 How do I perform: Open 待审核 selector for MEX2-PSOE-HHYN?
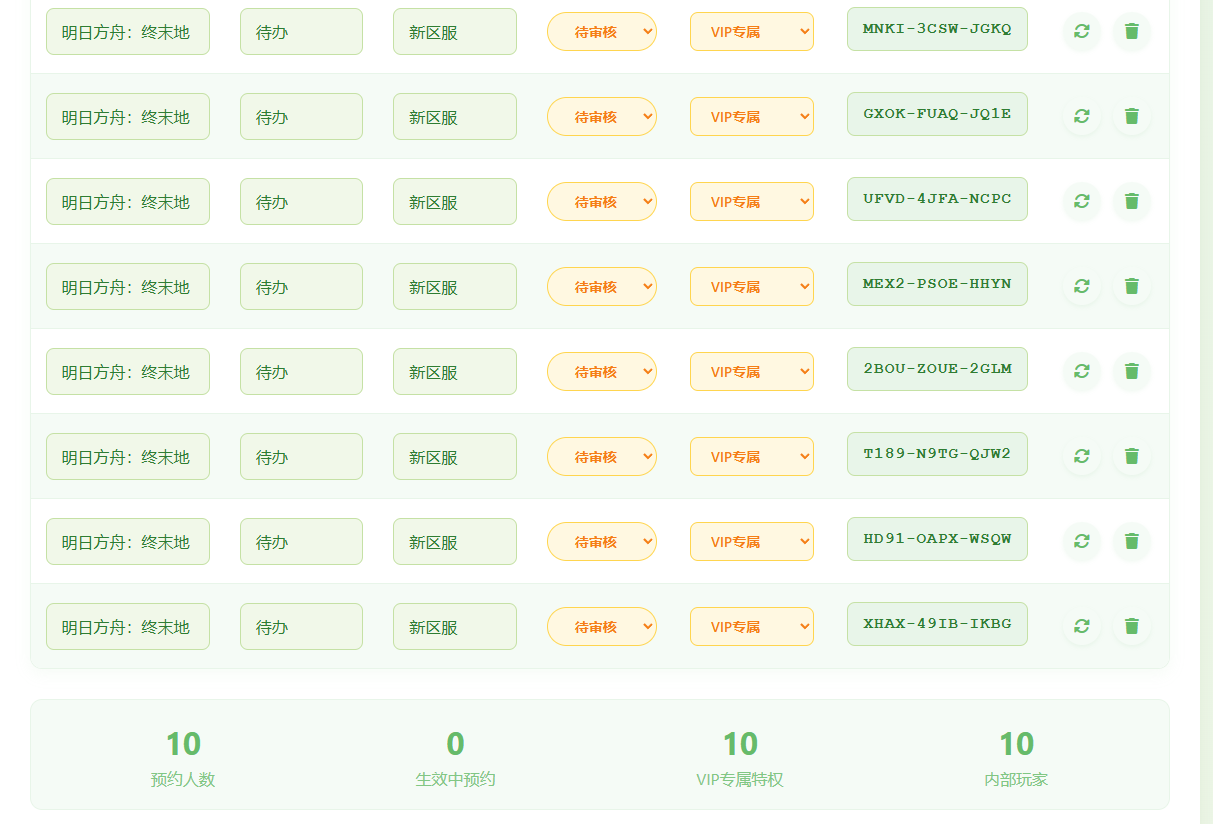point(602,287)
